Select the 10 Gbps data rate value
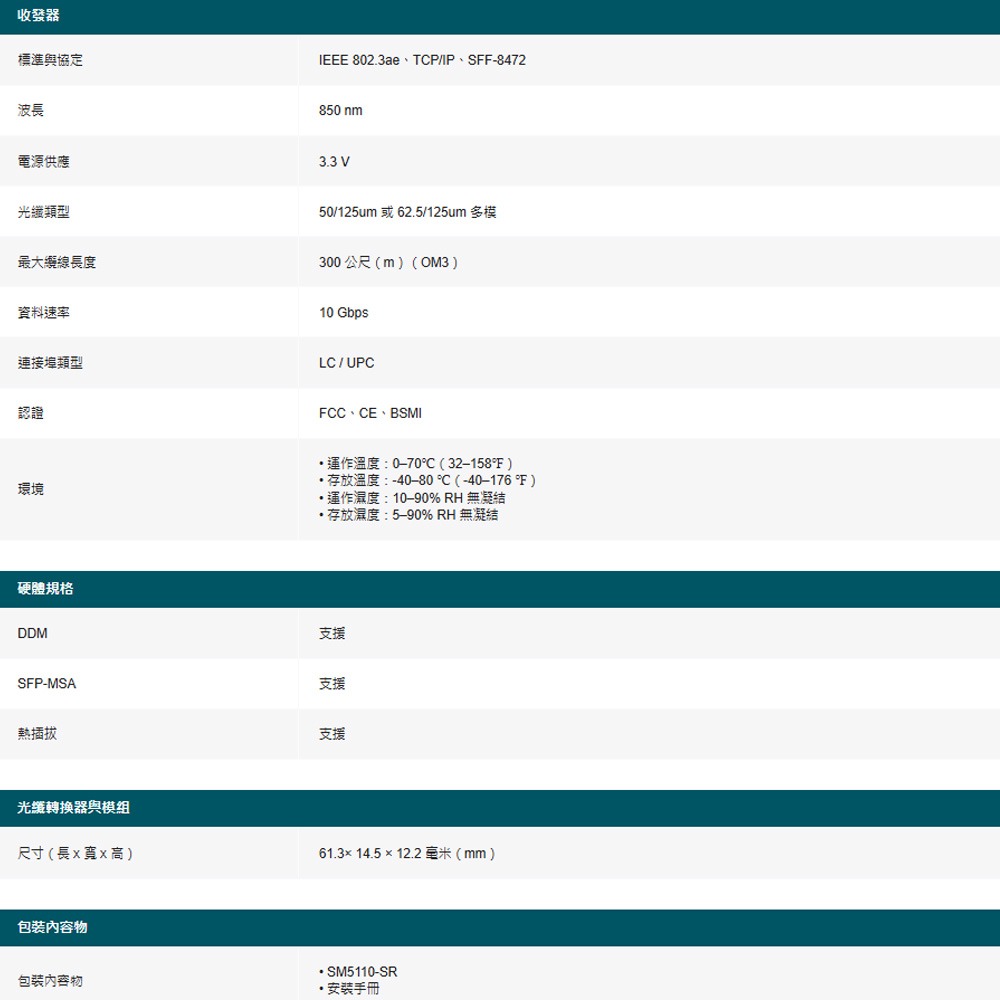 [343, 312]
